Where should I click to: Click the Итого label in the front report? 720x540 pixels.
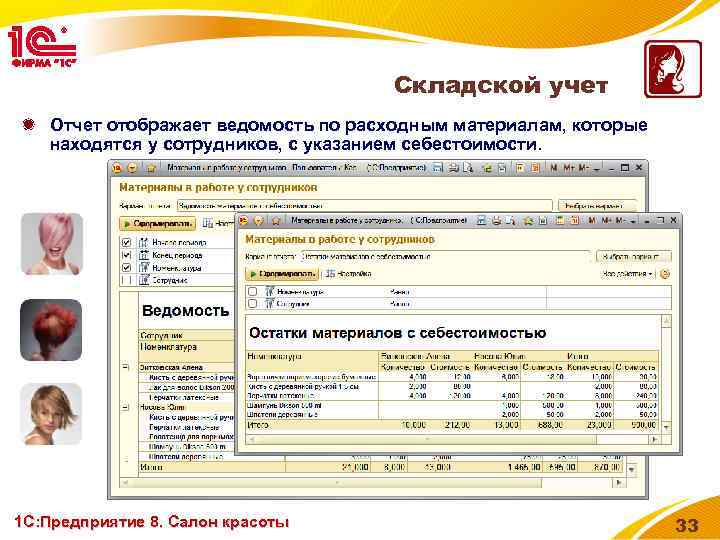point(258,425)
